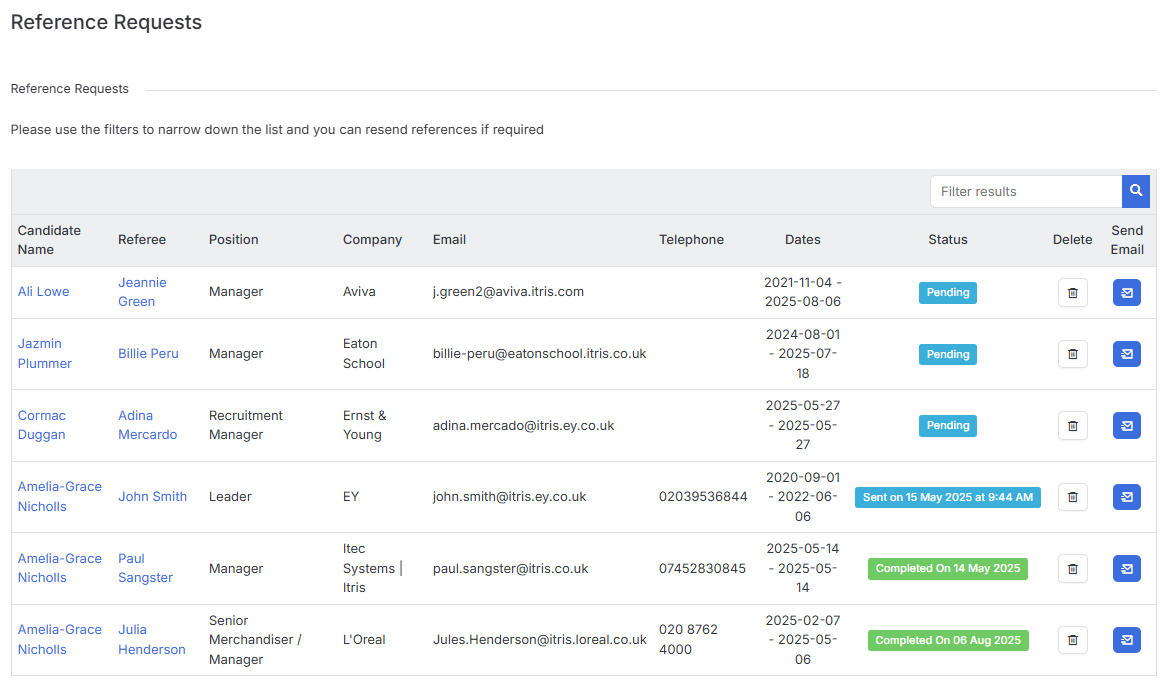This screenshot has width=1171, height=696.
Task: Open candidate Jazmin Plummer
Action: 45,353
